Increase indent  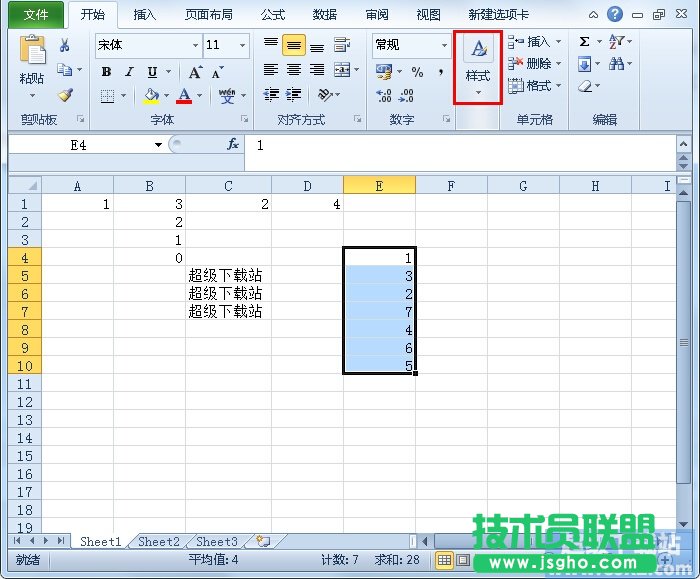[x=294, y=95]
